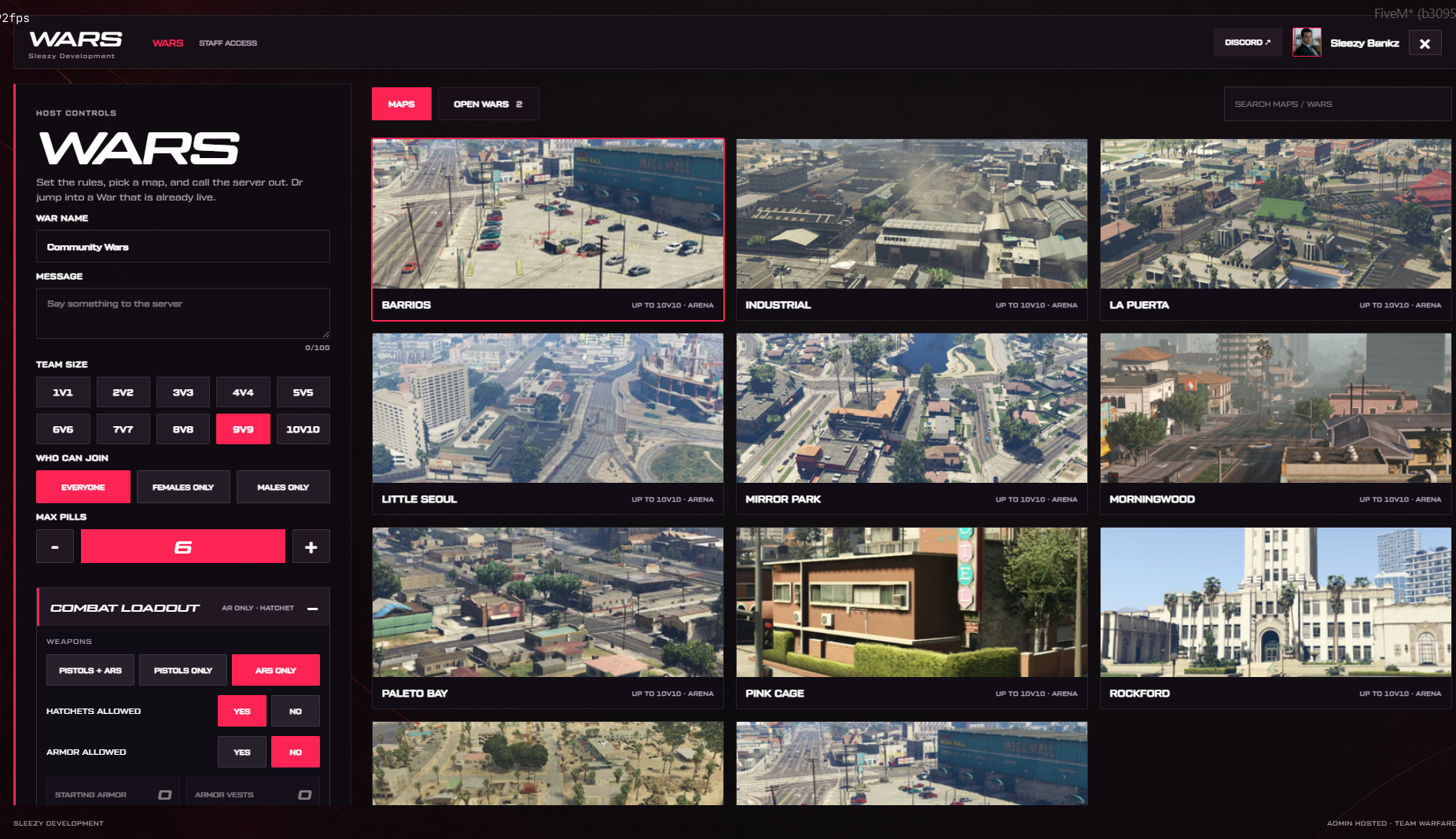The width and height of the screenshot is (1456, 839).
Task: Set who can join to Everyone
Action: (x=83, y=487)
